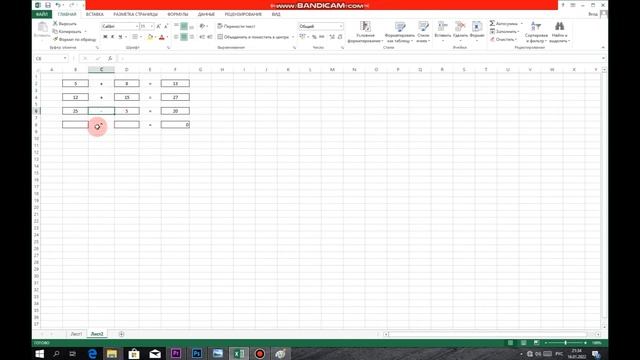640x360 pixels.
Task: Open the fill color dropdown arrow
Action: point(155,37)
